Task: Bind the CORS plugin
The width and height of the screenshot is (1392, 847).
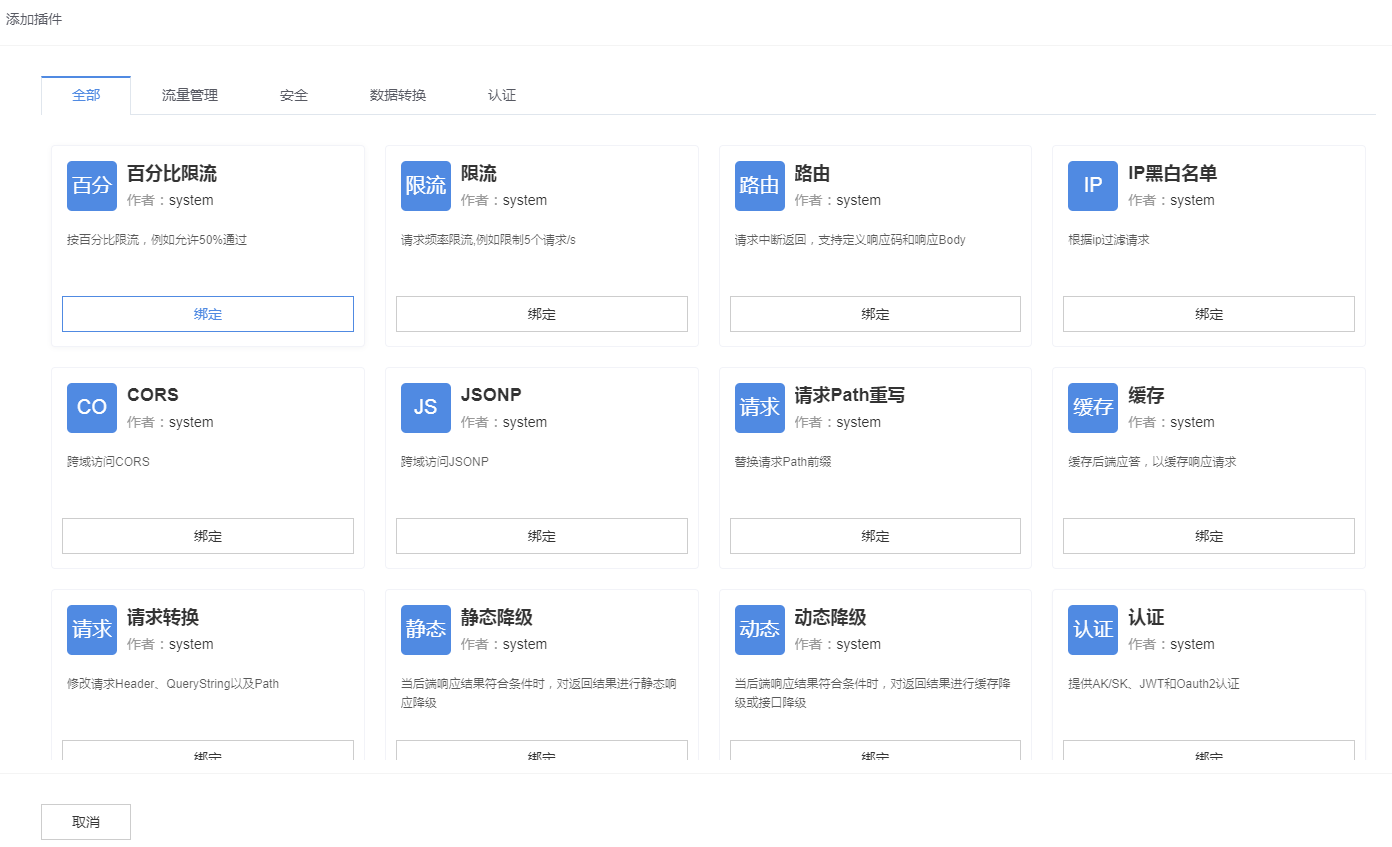Action: [x=208, y=536]
